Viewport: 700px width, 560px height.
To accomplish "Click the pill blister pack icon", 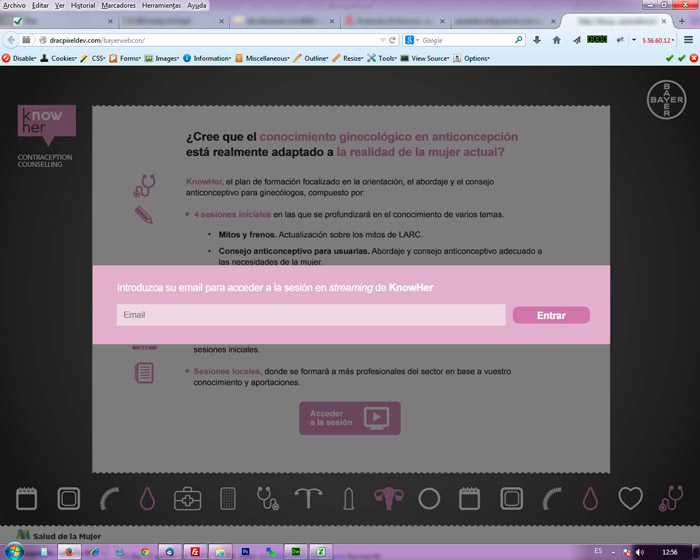I will pos(228,499).
